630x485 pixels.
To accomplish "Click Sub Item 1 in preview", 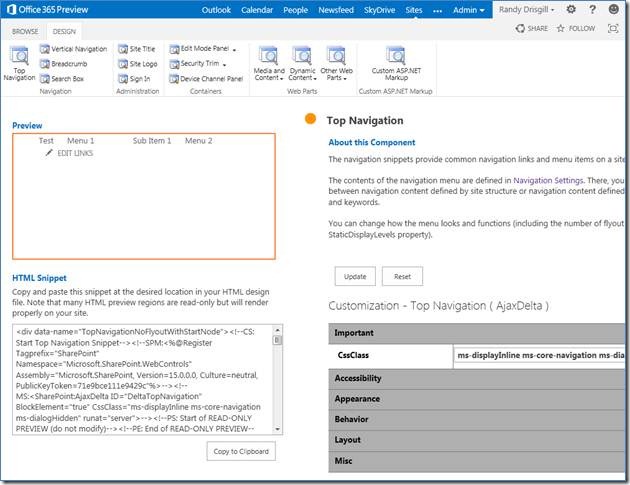I will point(152,141).
